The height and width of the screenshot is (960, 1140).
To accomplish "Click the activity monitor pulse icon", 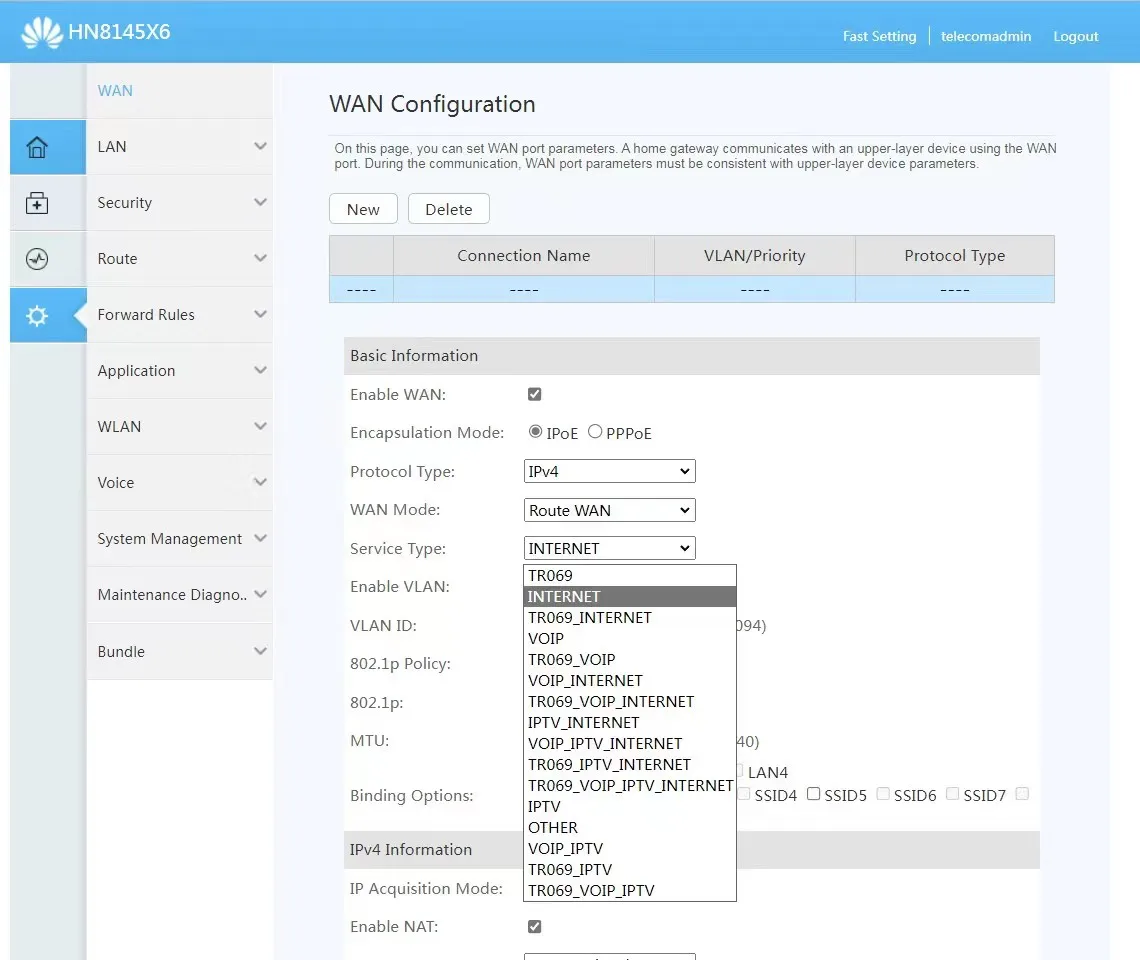I will pyautogui.click(x=37, y=260).
